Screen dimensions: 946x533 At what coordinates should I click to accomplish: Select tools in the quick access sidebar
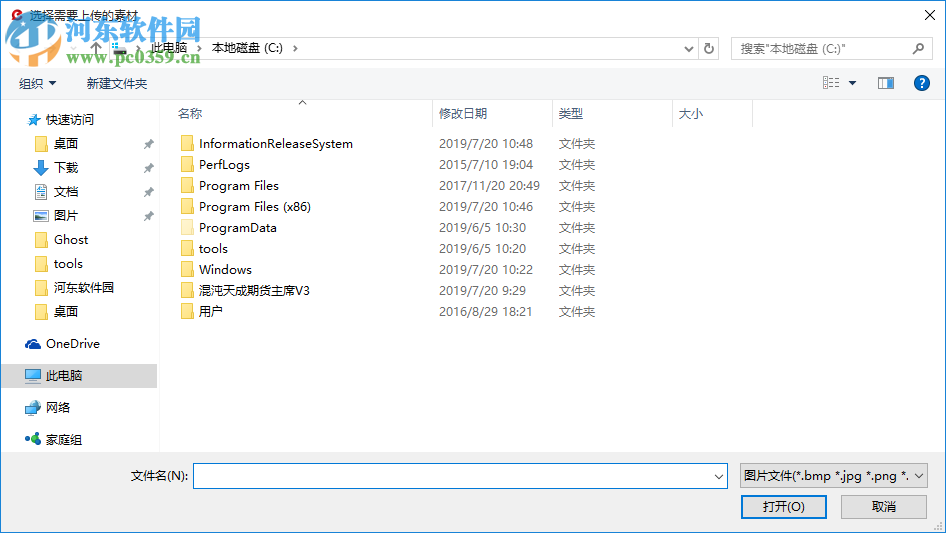pos(68,264)
